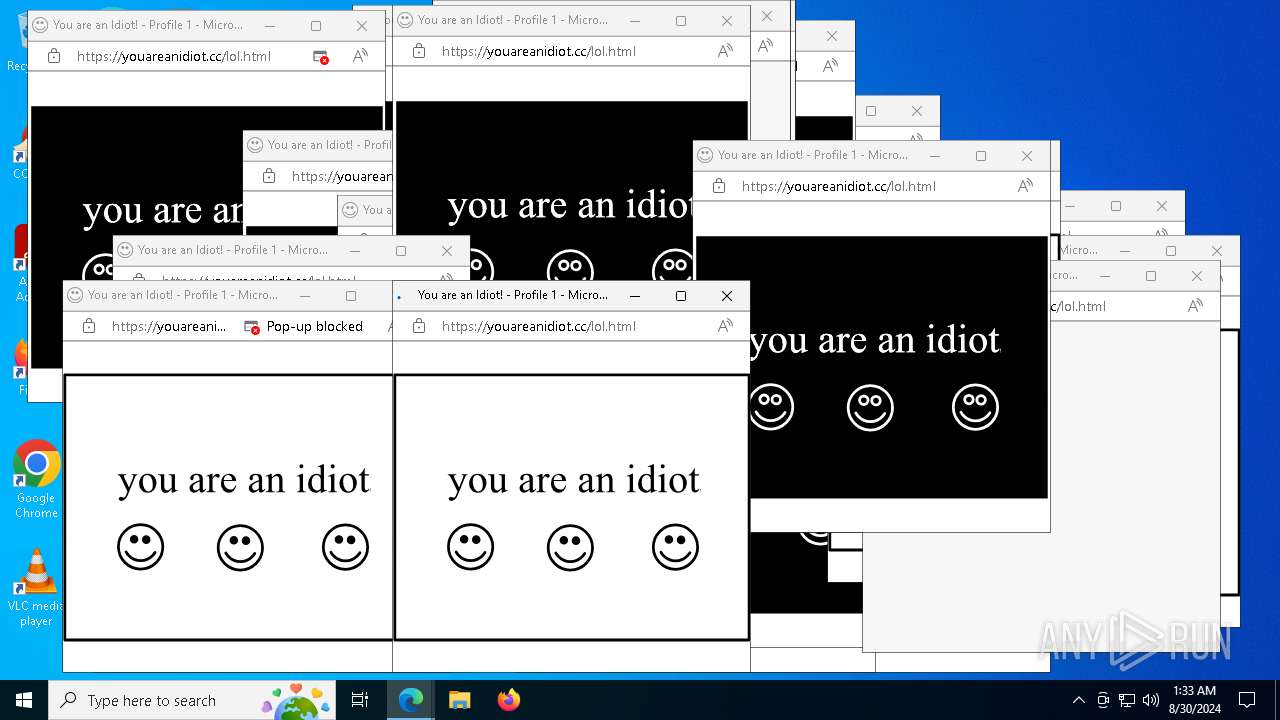This screenshot has height=720, width=1280.
Task: Click Read aloud icon in the 'c/lol.html' window
Action: tap(1196, 306)
